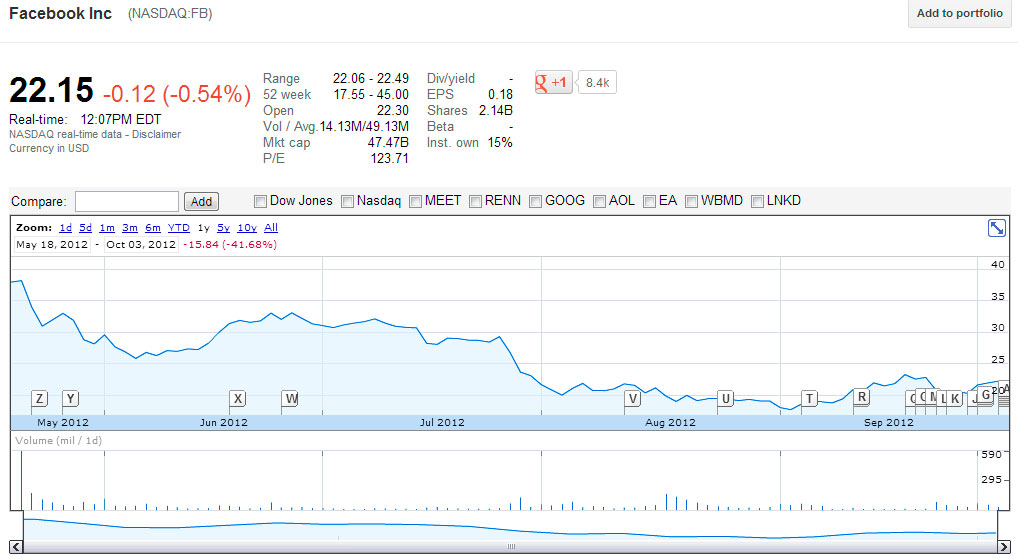Image resolution: width=1018 pixels, height=559 pixels.
Task: Click the Open price 22.30
Action: [393, 110]
